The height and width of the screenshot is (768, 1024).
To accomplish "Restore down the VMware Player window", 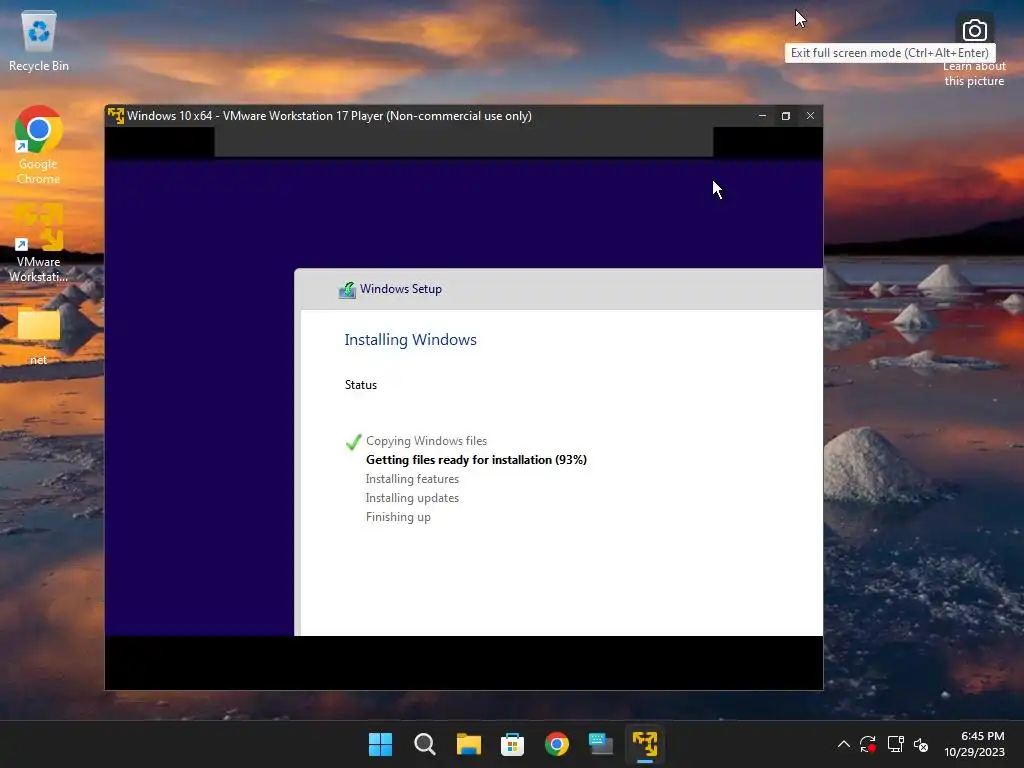I will (x=786, y=116).
